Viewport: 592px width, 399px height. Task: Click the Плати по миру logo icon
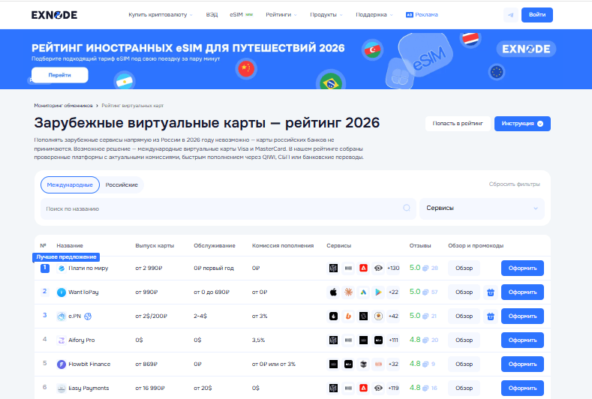pyautogui.click(x=61, y=268)
